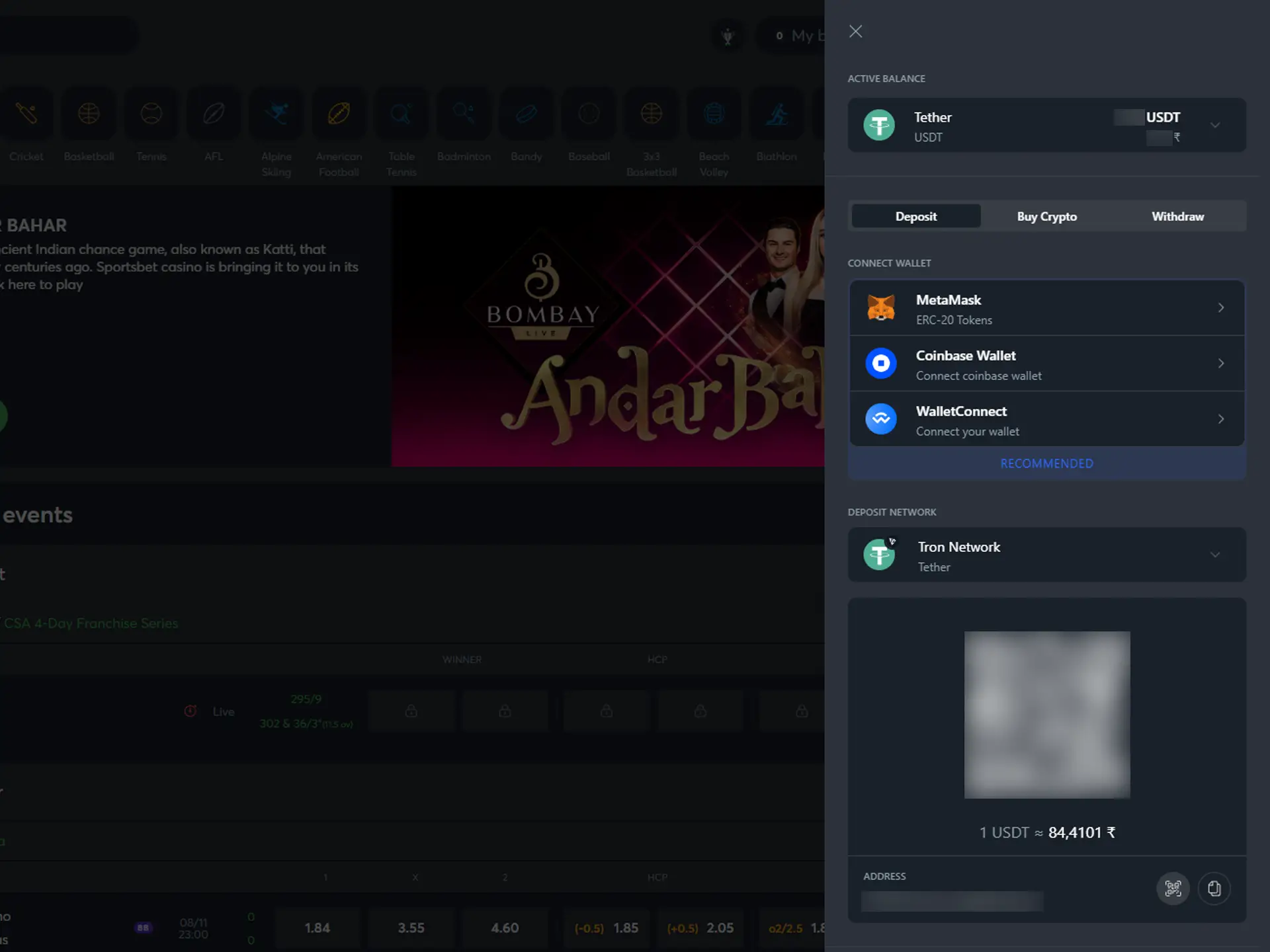The image size is (1270, 952).
Task: Click the Withdraw button
Action: [1178, 216]
